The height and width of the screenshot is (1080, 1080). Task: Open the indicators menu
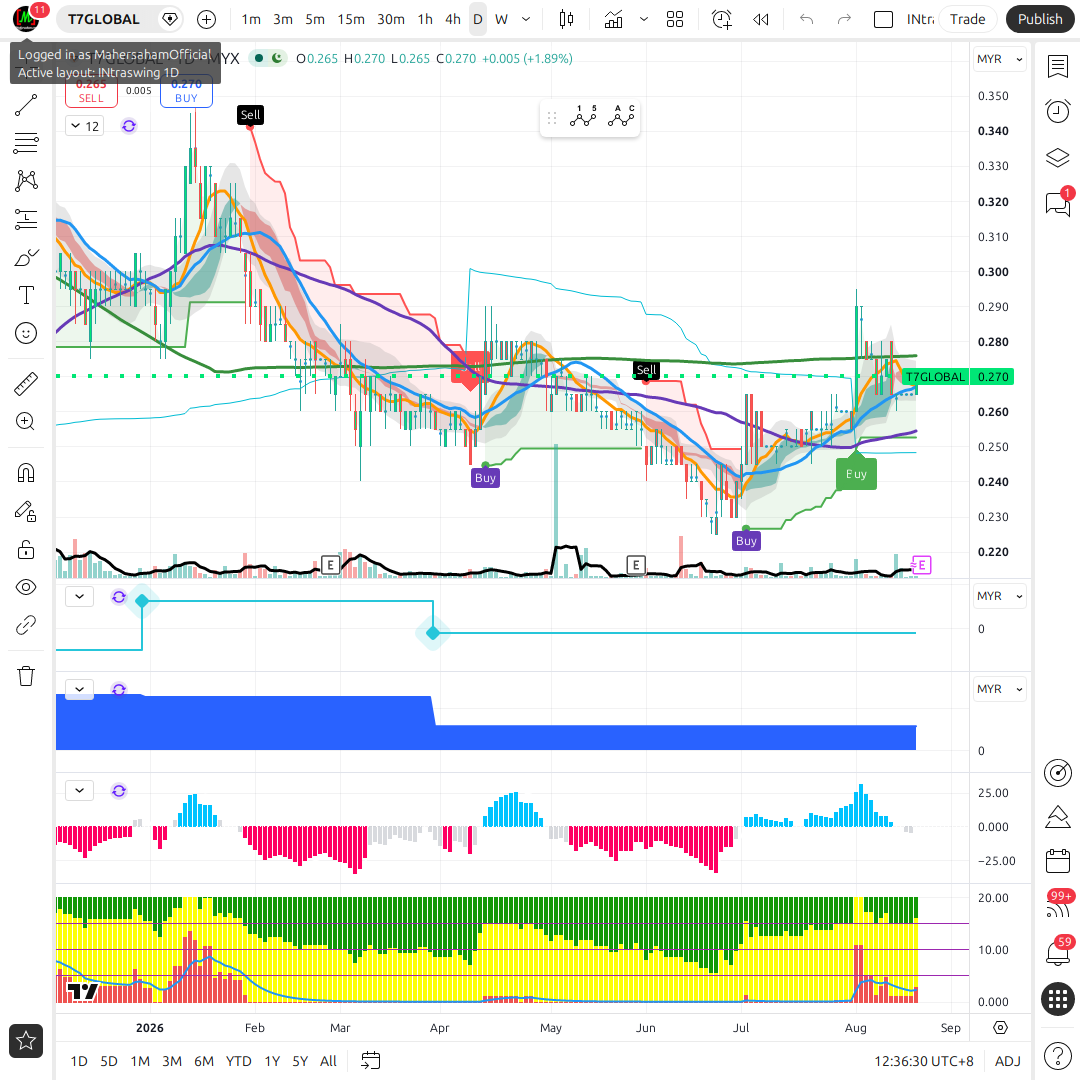[x=613, y=19]
